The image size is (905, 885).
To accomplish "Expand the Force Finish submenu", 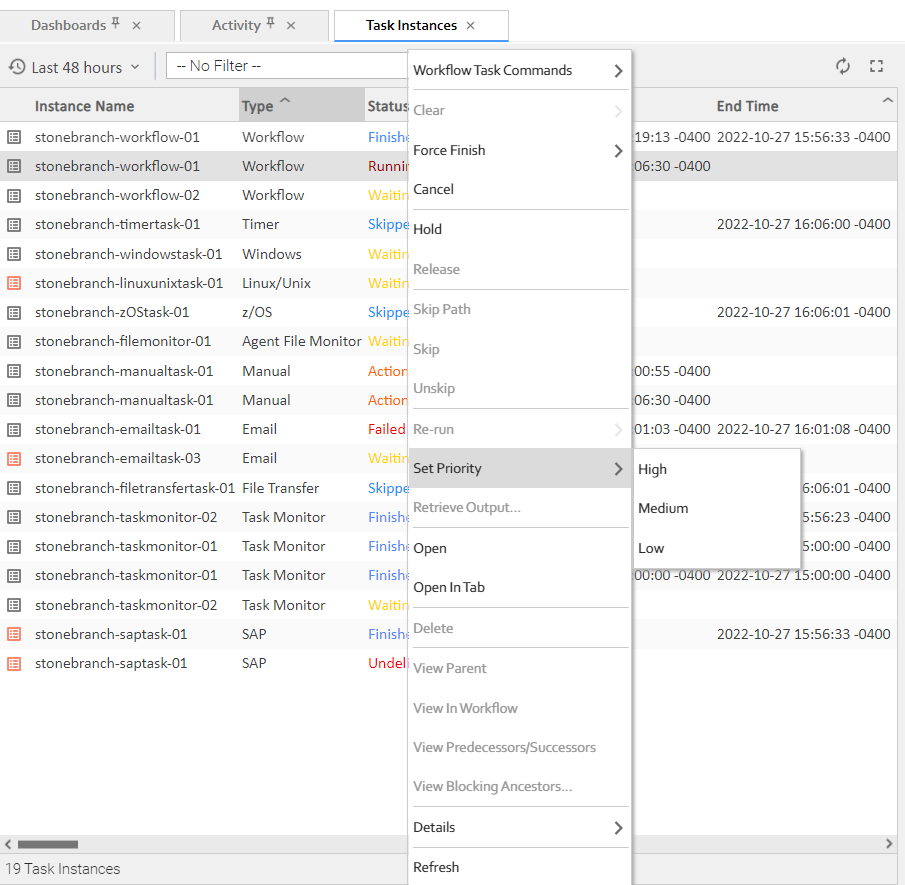I will tap(519, 151).
